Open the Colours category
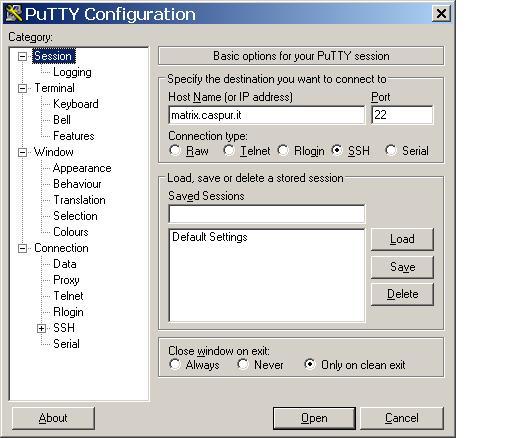Image resolution: width=512 pixels, height=438 pixels. (71, 232)
